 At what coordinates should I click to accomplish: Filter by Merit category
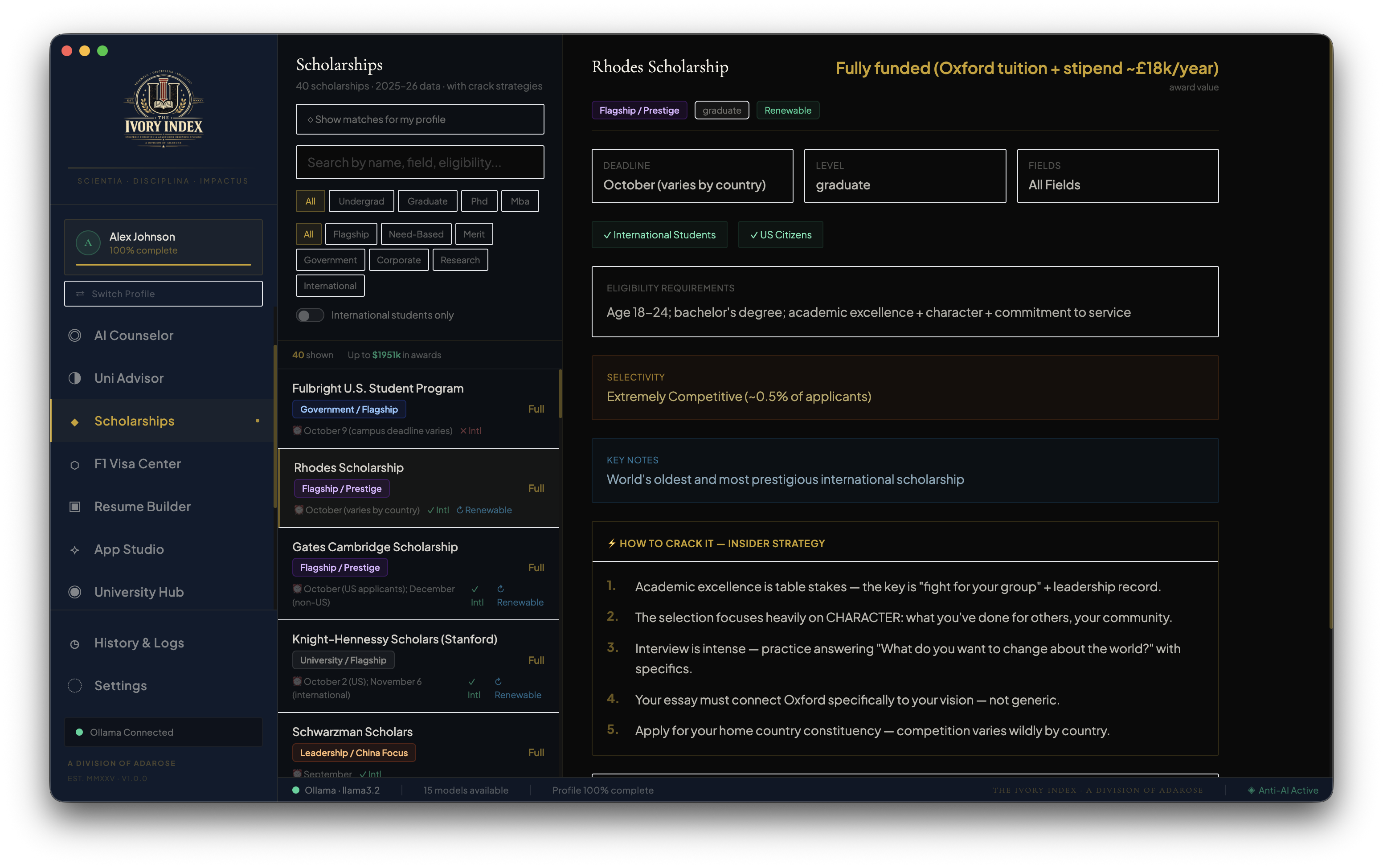[474, 234]
